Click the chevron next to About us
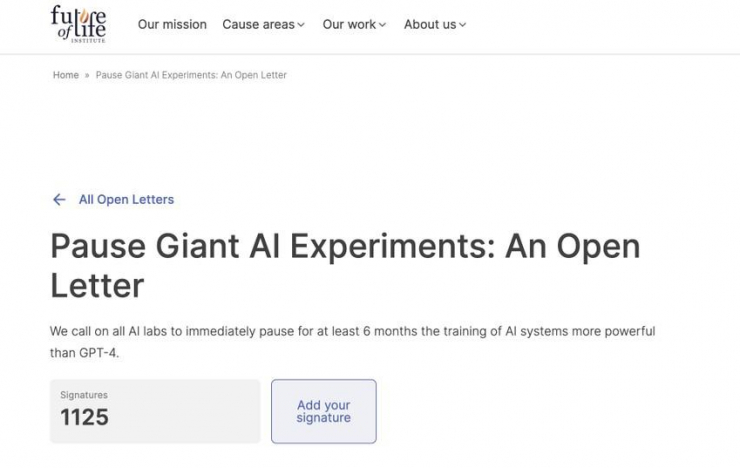 pyautogui.click(x=462, y=25)
